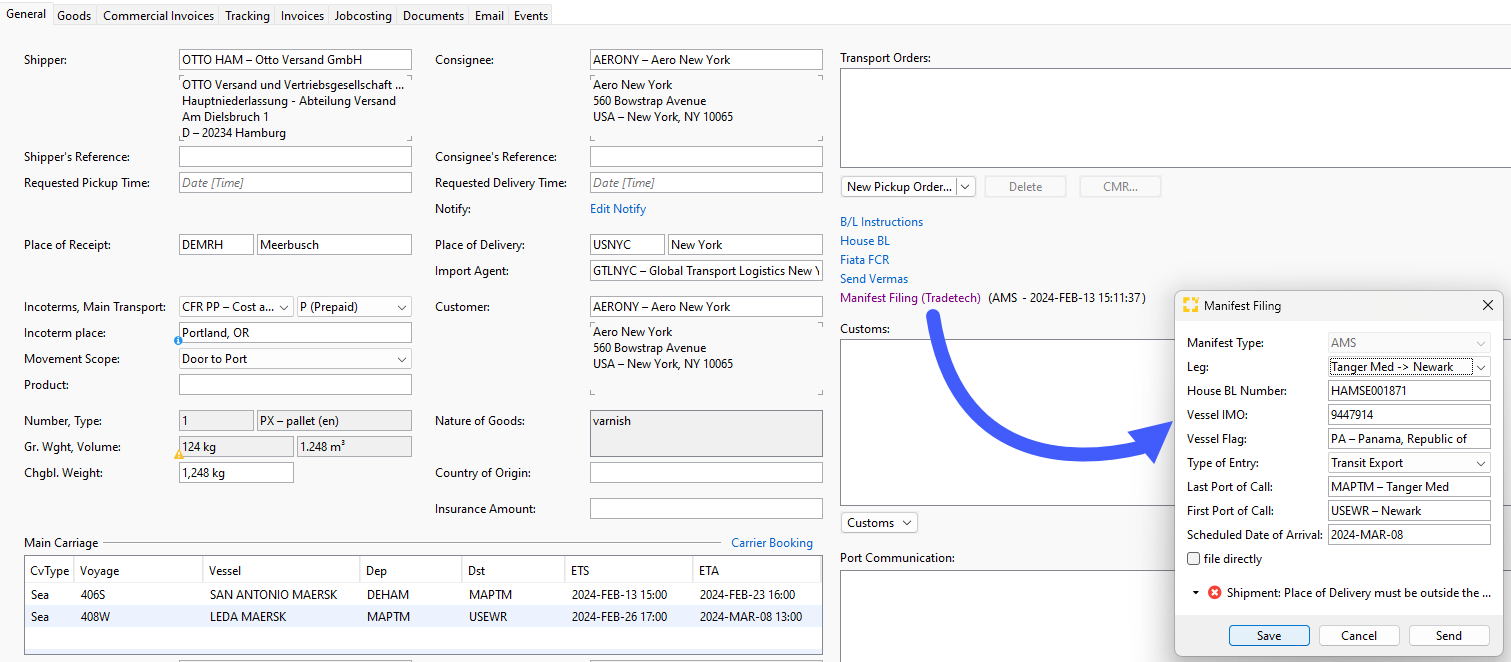
Task: Open the B/L Instructions link
Action: pos(882,222)
